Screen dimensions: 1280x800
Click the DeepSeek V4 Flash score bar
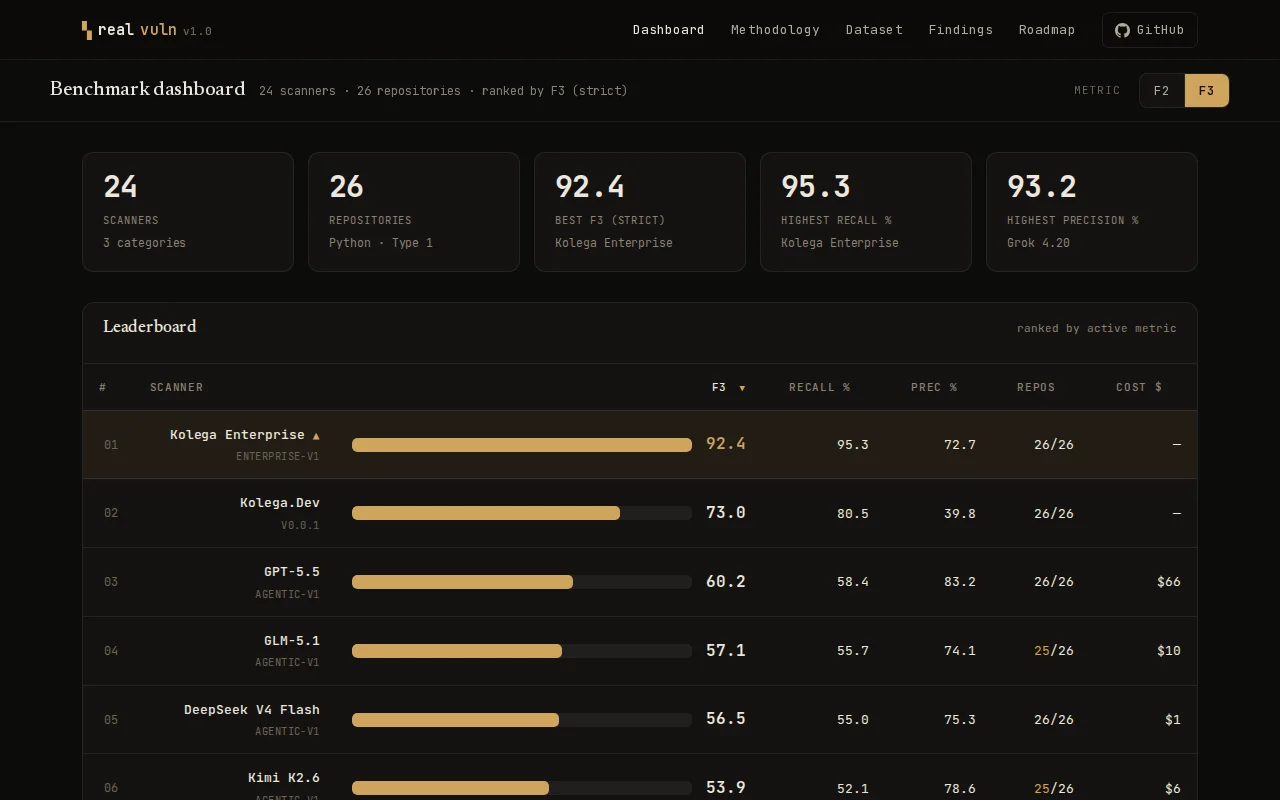pos(522,720)
